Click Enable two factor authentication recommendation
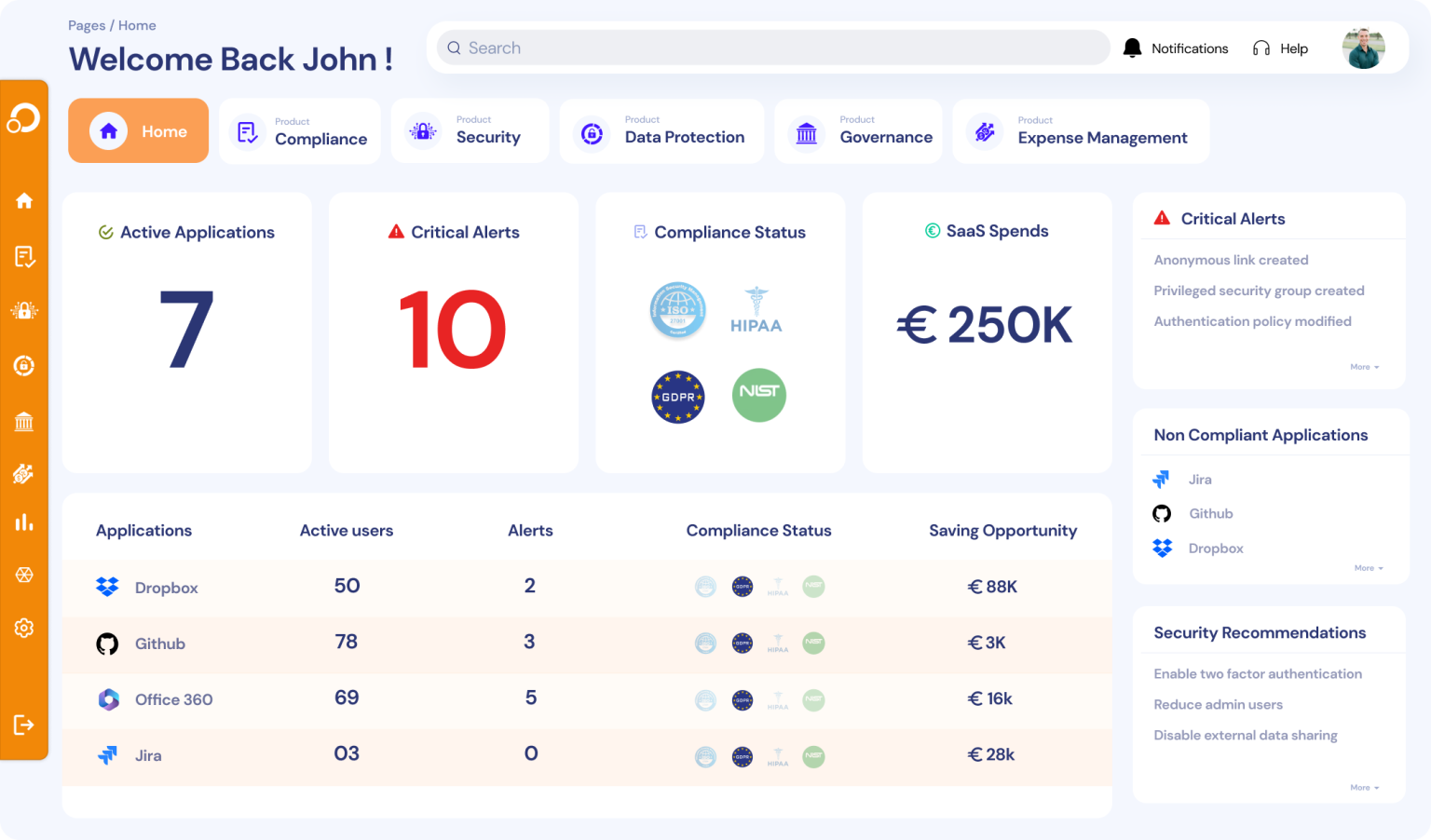This screenshot has width=1431, height=840. tap(1257, 673)
